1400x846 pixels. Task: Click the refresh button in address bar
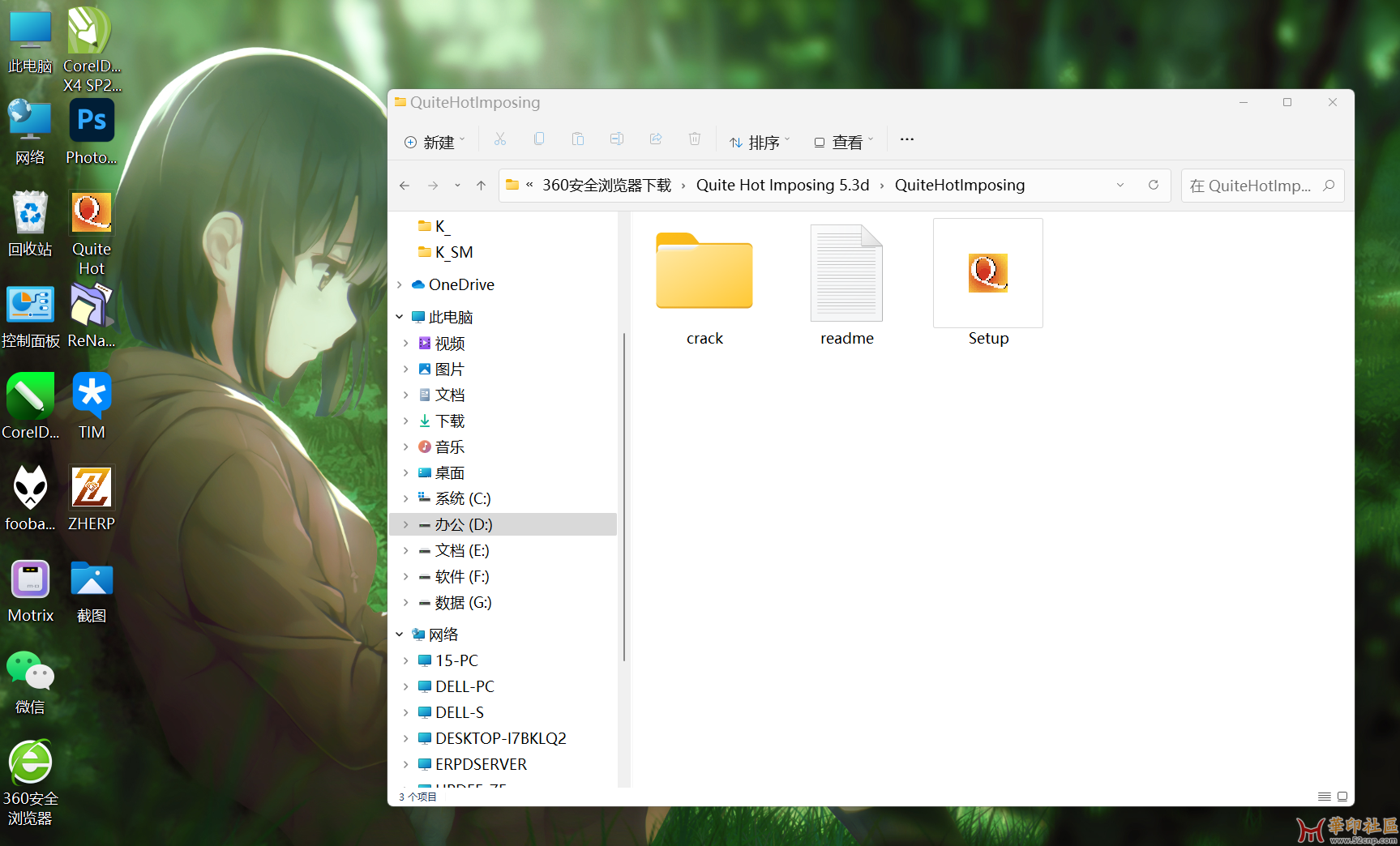pyautogui.click(x=1153, y=186)
